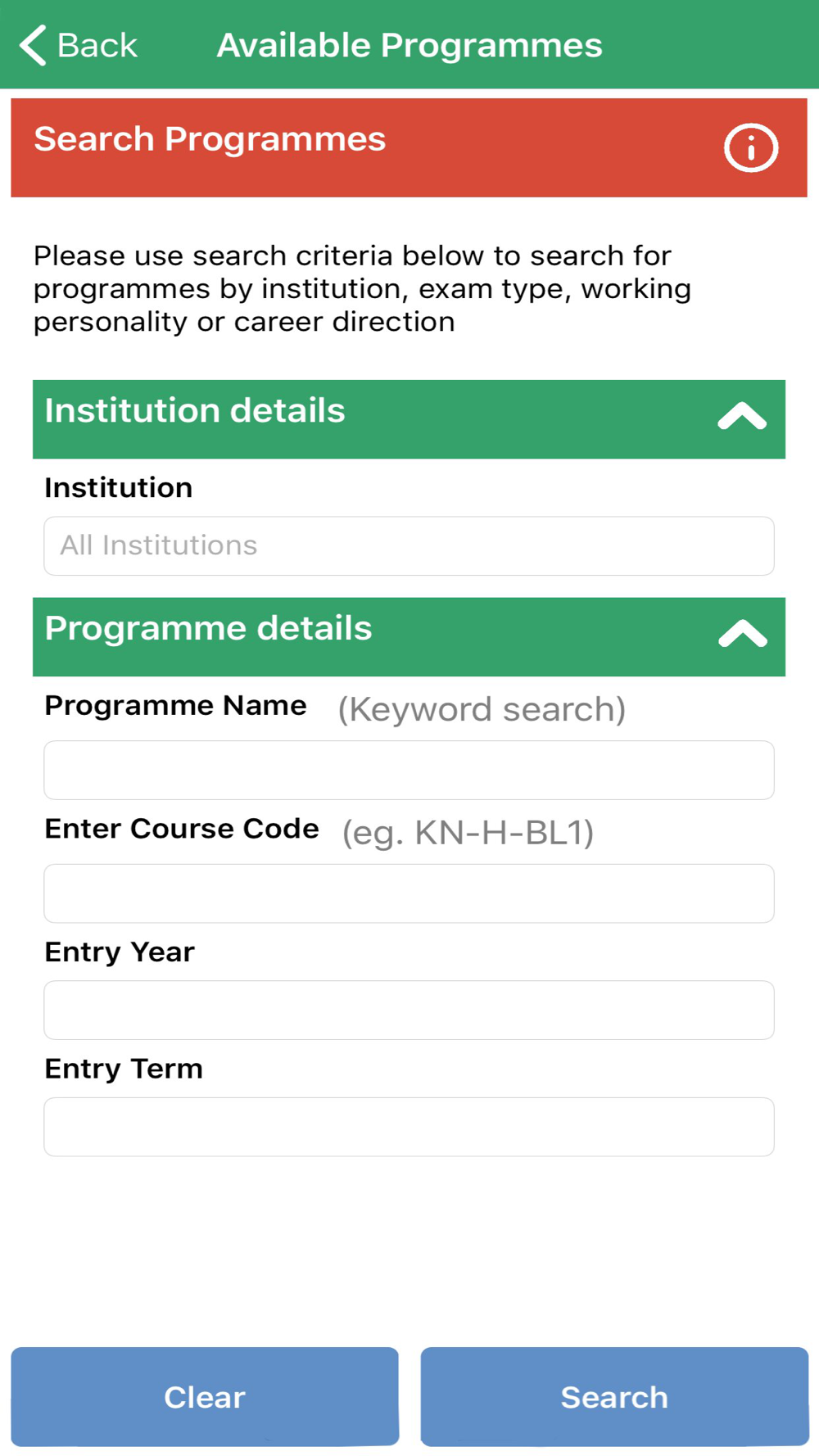Select the Entry Year field
Image resolution: width=819 pixels, height=1456 pixels.
(409, 1011)
